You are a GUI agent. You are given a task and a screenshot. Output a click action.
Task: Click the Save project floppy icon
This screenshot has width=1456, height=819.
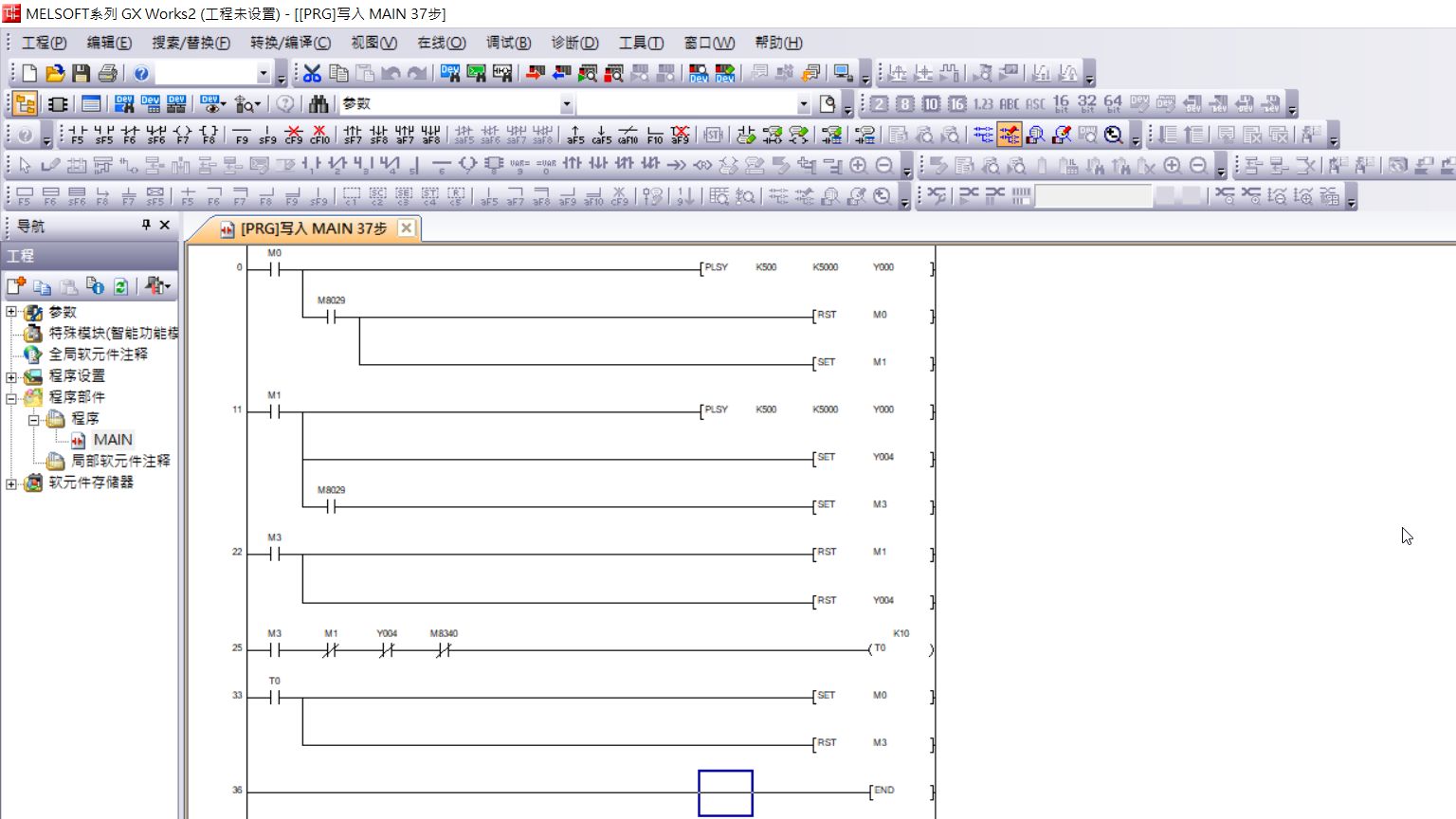click(82, 73)
